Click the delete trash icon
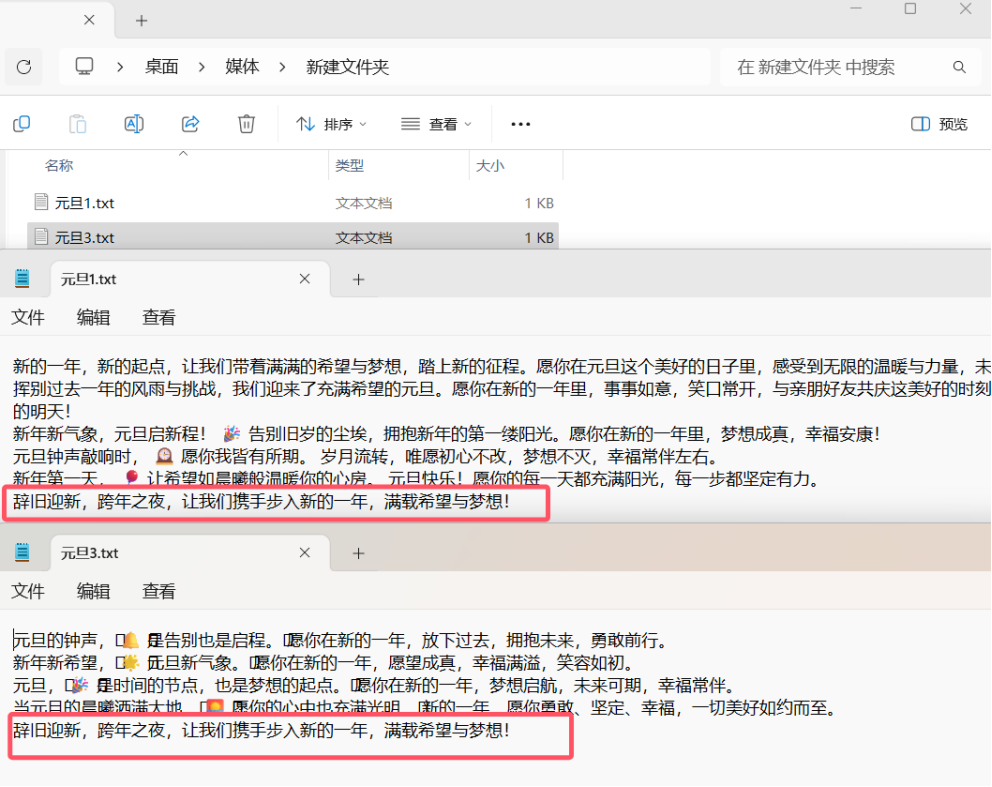This screenshot has height=787, width=992. (x=246, y=124)
